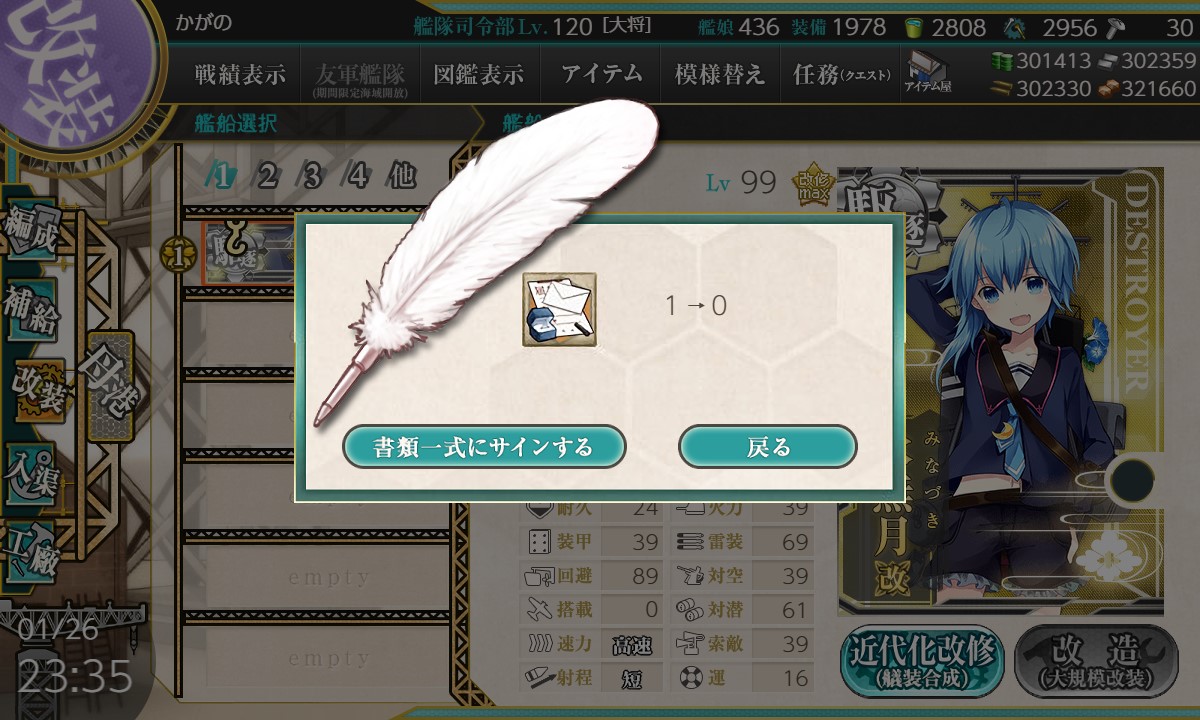Go to 母港 home port icon

pyautogui.click(x=109, y=386)
